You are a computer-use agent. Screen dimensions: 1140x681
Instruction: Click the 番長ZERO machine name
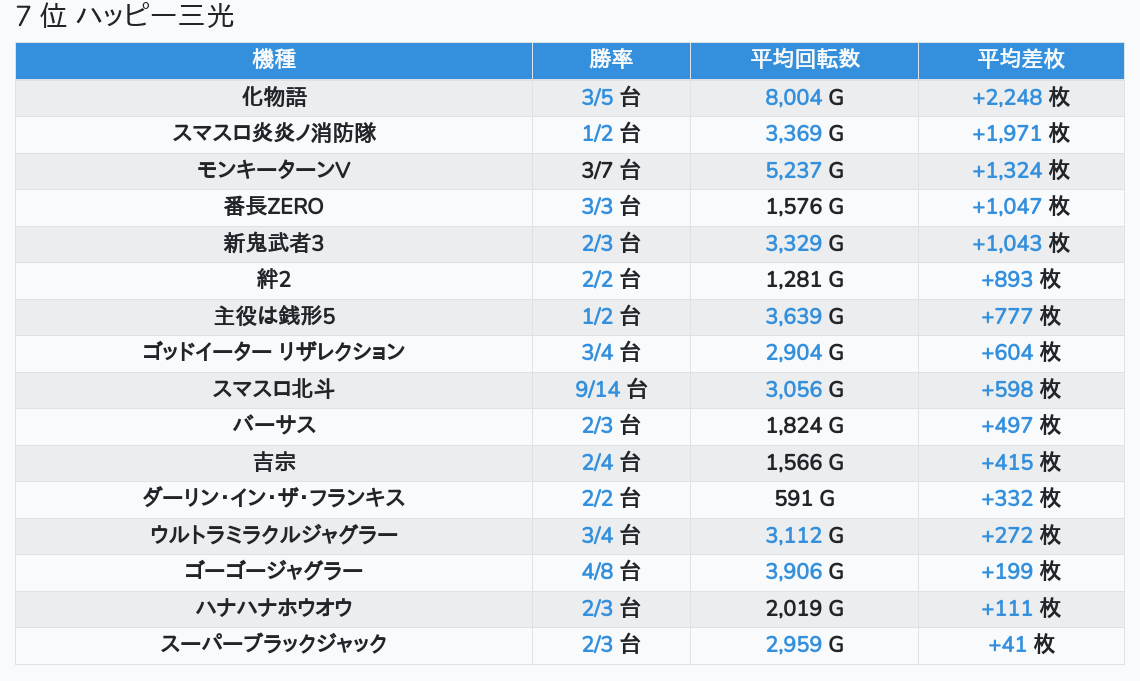pos(274,206)
